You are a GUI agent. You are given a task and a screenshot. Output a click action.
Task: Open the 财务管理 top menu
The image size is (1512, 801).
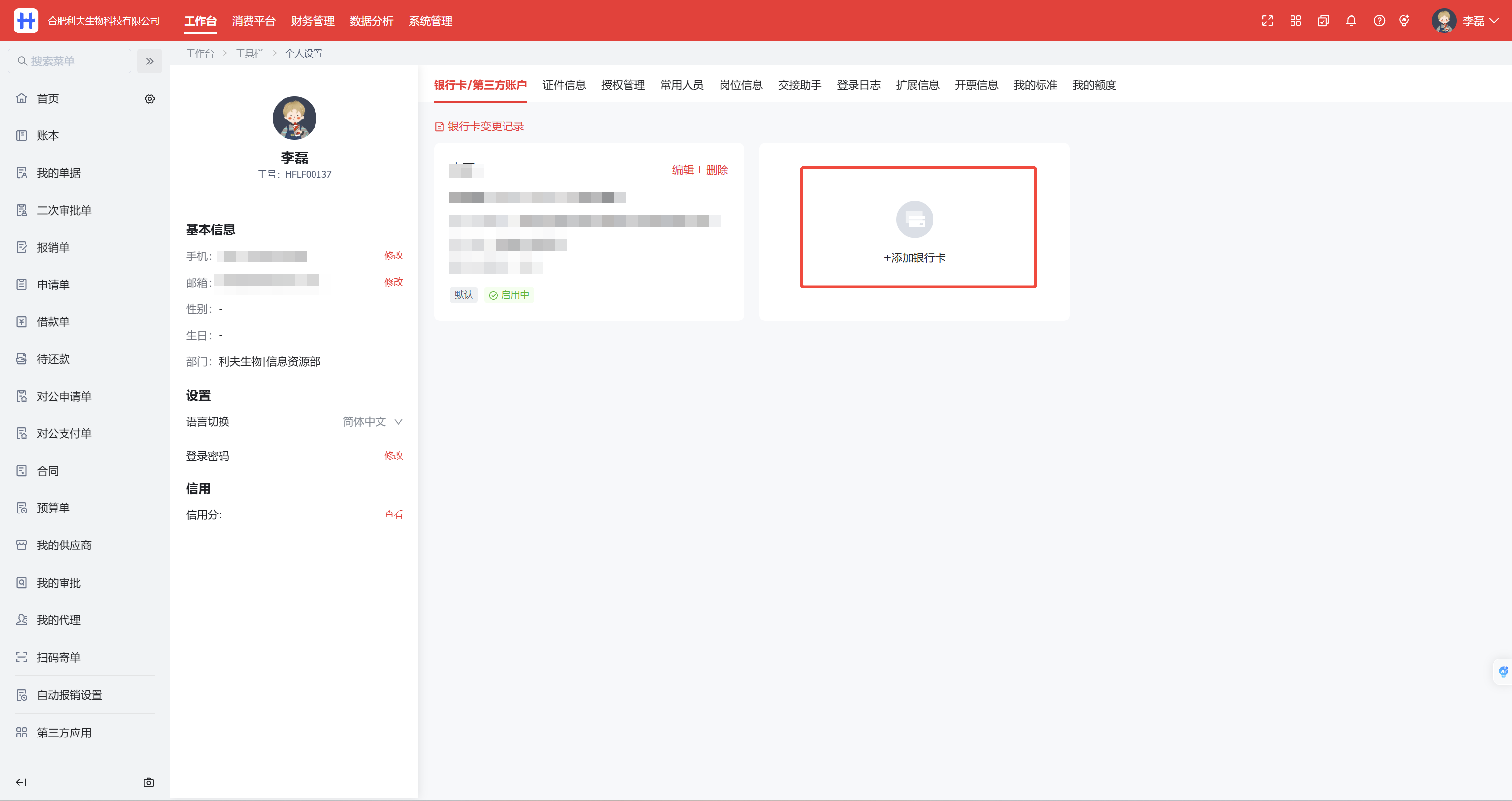point(312,21)
